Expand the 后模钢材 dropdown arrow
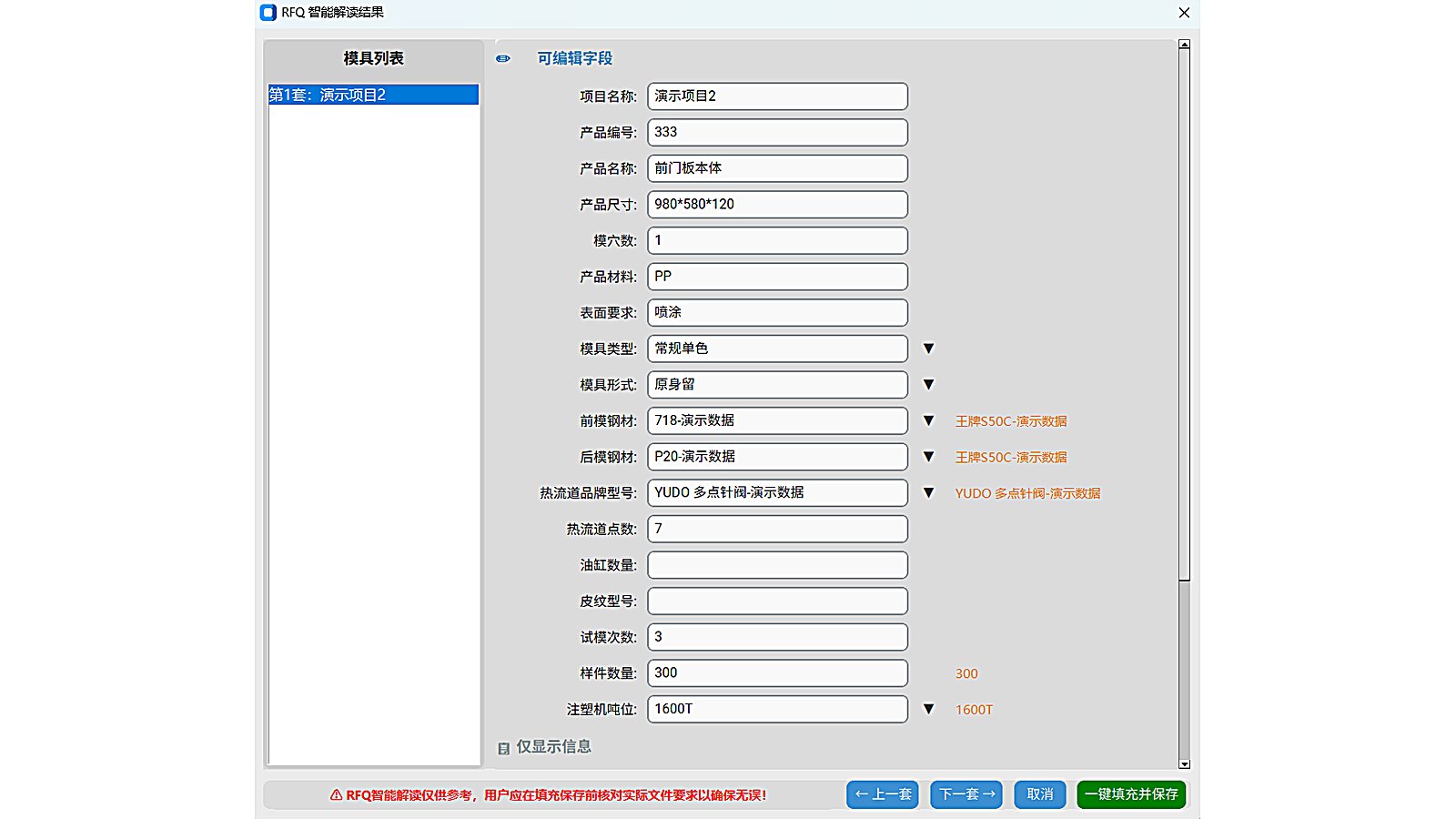 [x=928, y=457]
